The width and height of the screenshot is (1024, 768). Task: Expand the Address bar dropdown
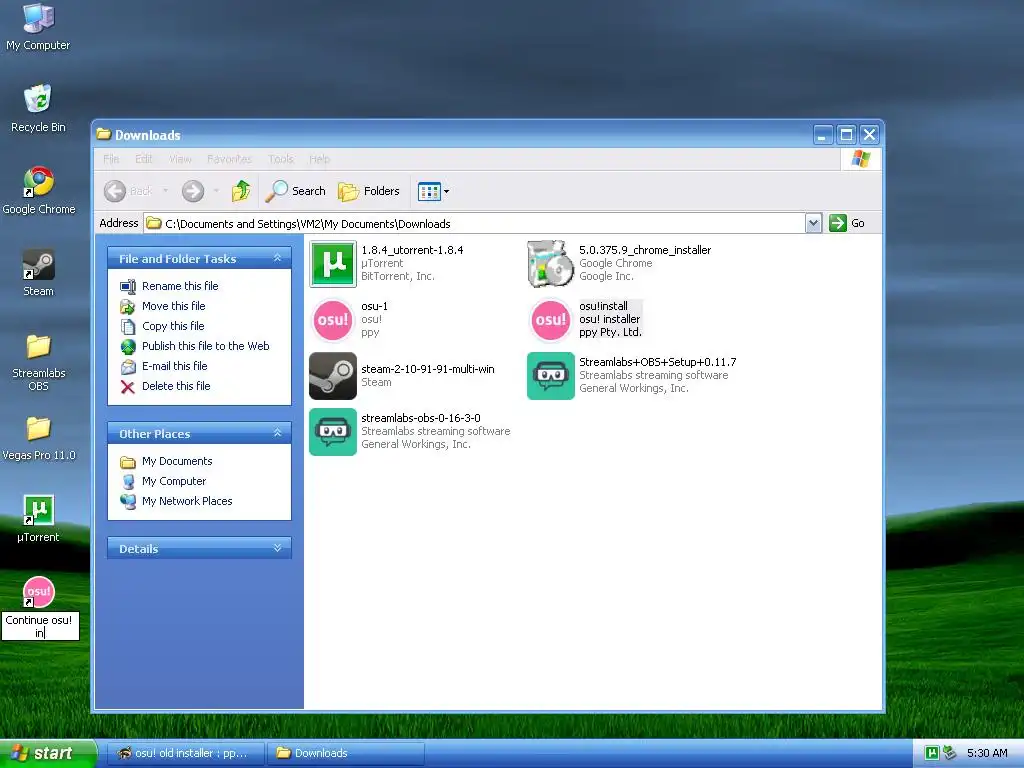813,223
